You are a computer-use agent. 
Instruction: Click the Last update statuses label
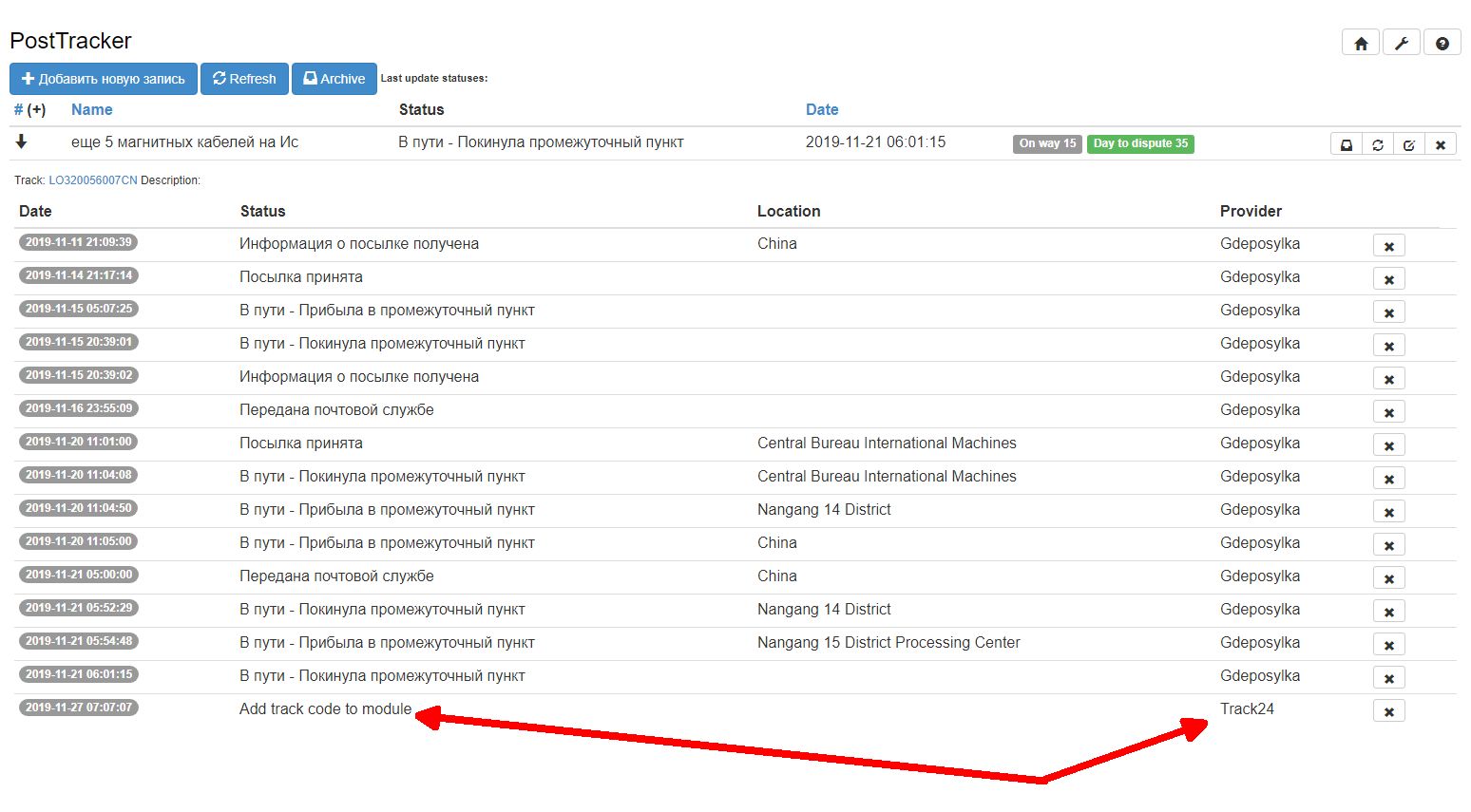[x=434, y=78]
